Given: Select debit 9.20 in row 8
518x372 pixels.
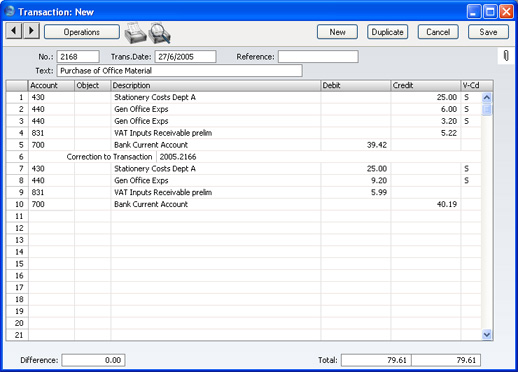Looking at the screenshot, I should (x=379, y=181).
